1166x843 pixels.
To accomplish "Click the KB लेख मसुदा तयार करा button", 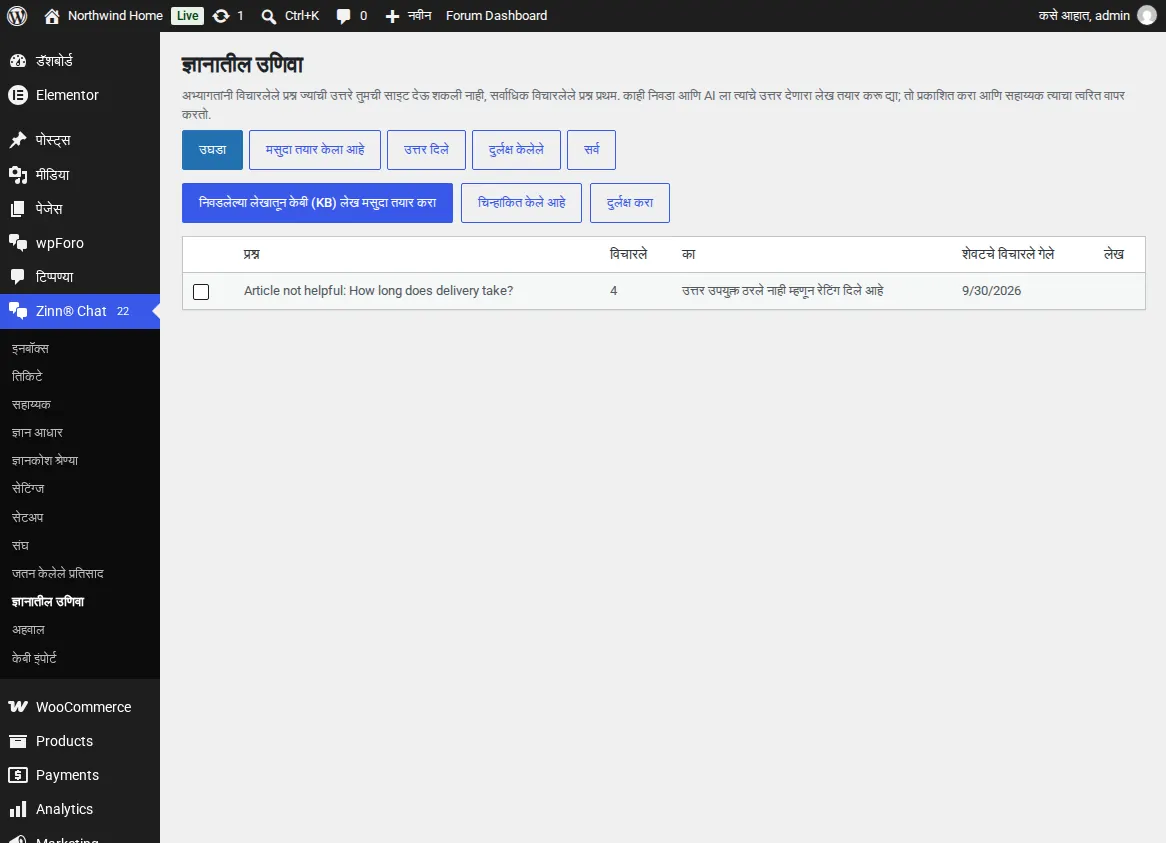I will coord(318,203).
